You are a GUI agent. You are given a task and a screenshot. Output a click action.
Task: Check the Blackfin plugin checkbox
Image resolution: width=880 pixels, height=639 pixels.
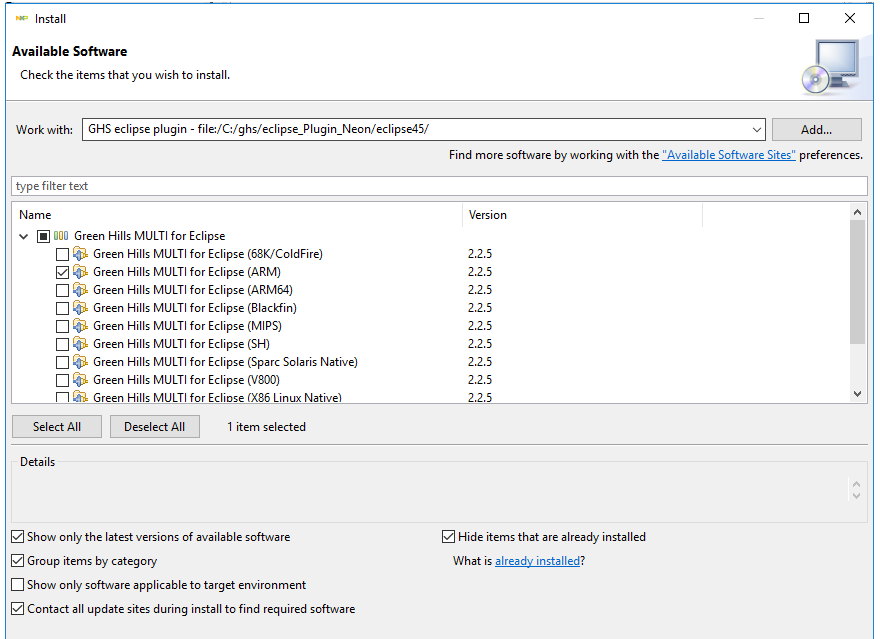62,309
